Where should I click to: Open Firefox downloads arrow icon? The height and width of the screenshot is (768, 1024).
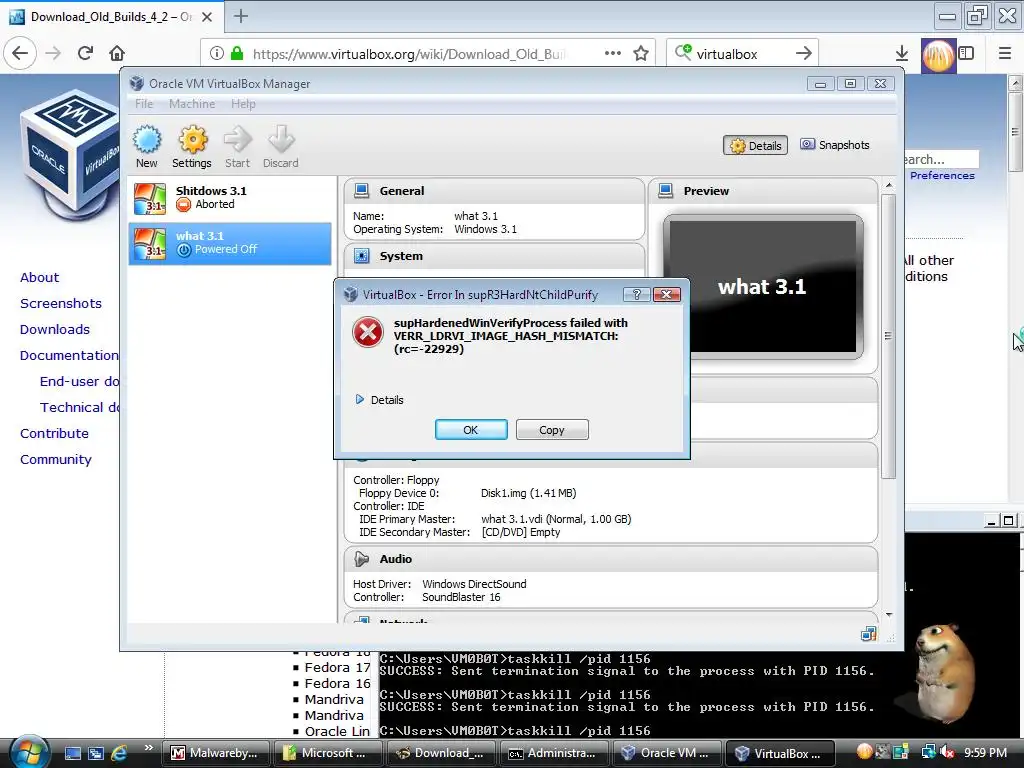pos(902,53)
